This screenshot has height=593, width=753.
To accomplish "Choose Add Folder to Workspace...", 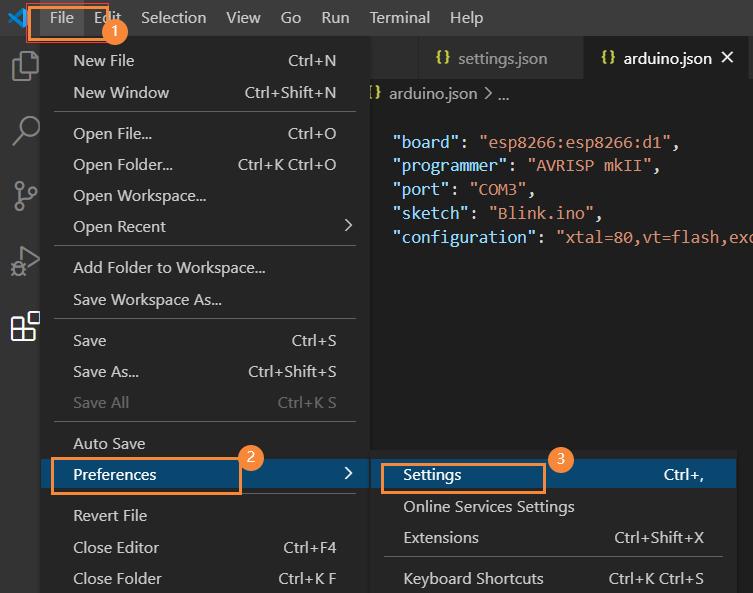I will coord(205,267).
